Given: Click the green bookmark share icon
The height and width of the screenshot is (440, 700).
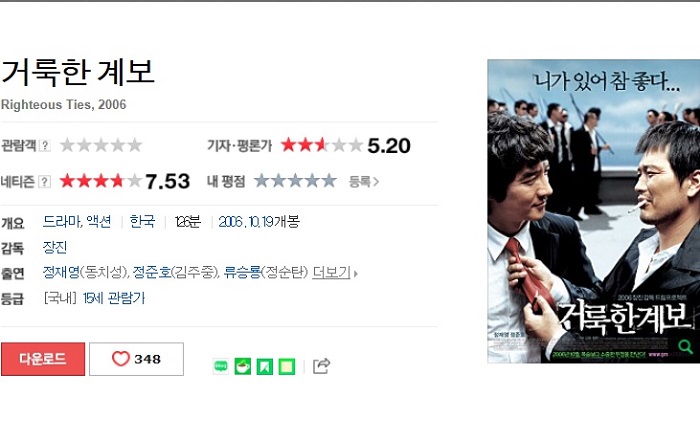Looking at the screenshot, I should point(265,366).
